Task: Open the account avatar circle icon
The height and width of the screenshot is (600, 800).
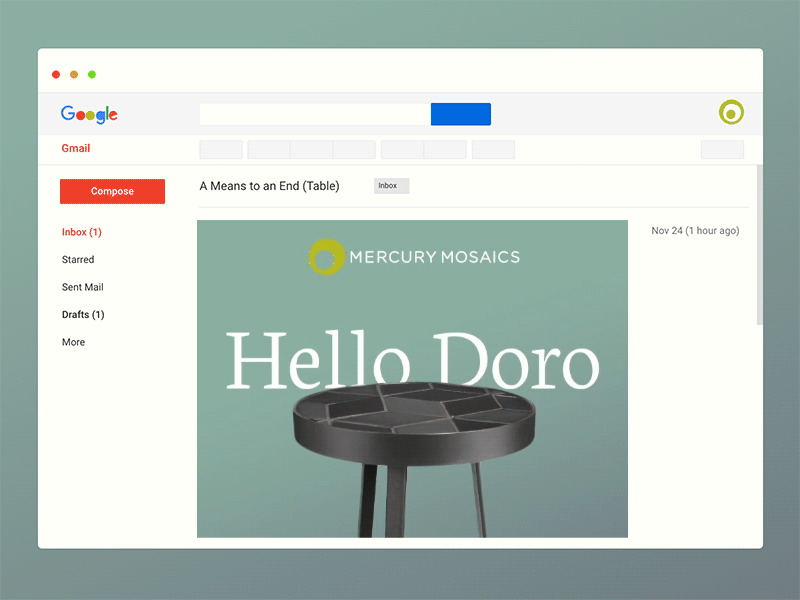Action: 731,112
